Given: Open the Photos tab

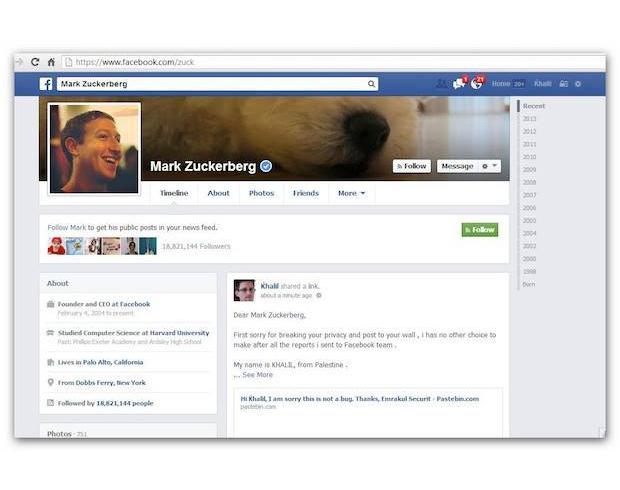Looking at the screenshot, I should [x=261, y=193].
